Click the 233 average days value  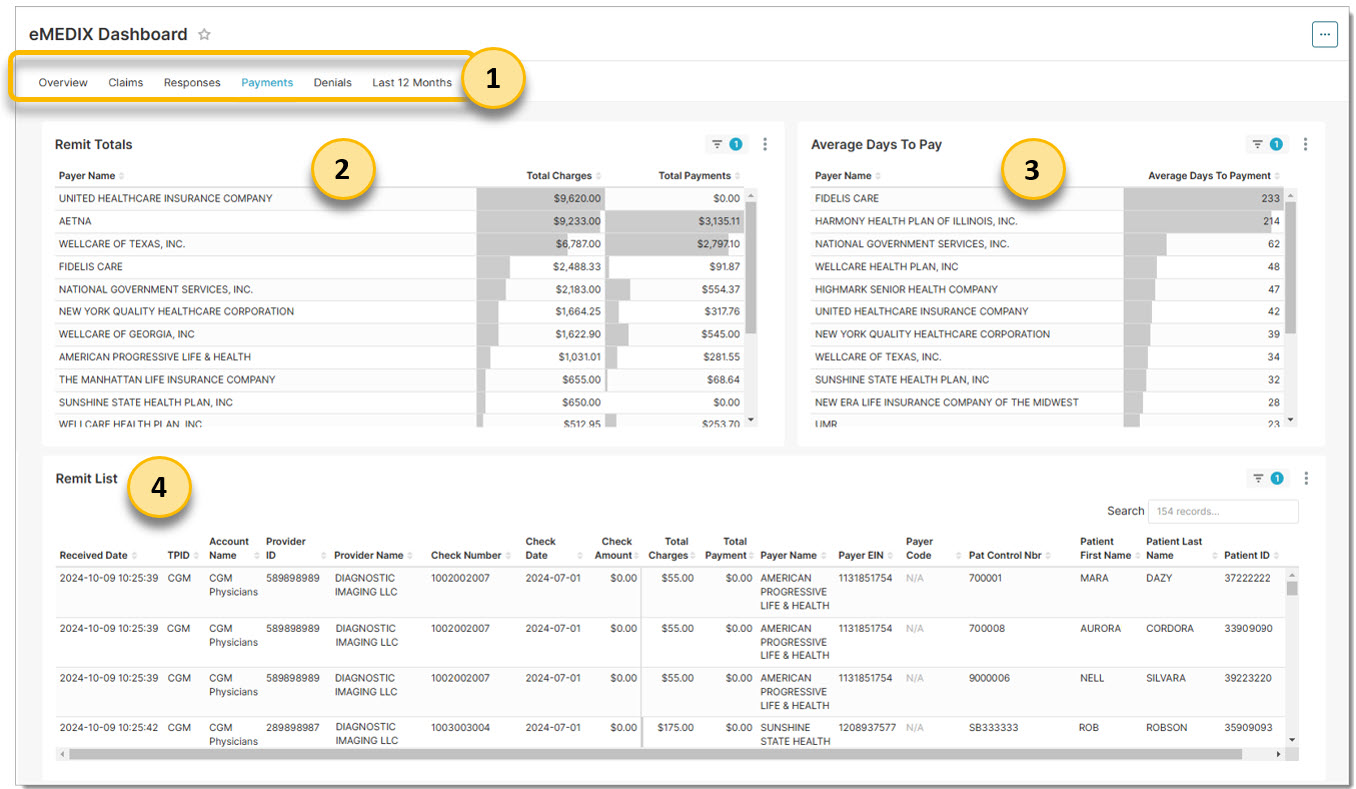click(x=1270, y=199)
